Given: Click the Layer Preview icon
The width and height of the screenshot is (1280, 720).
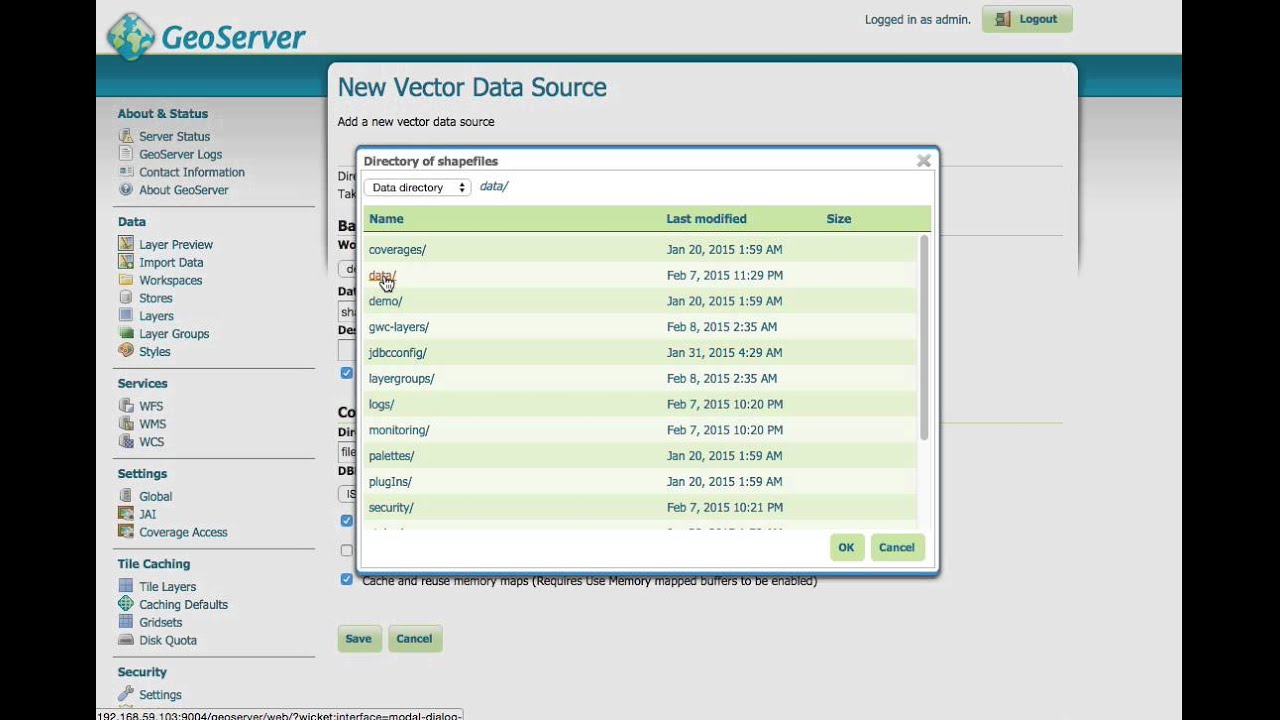Looking at the screenshot, I should (x=126, y=244).
